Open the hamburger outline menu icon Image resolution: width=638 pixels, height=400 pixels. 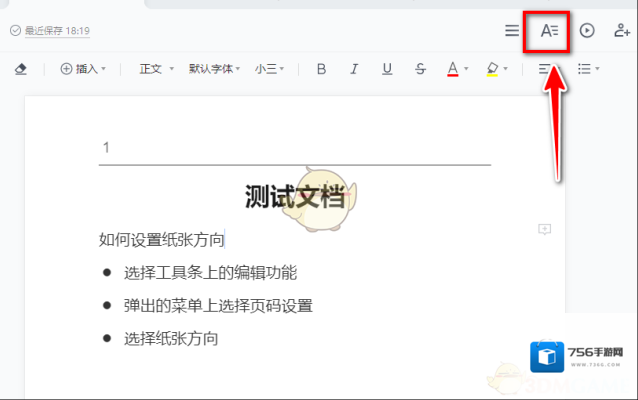(x=511, y=31)
